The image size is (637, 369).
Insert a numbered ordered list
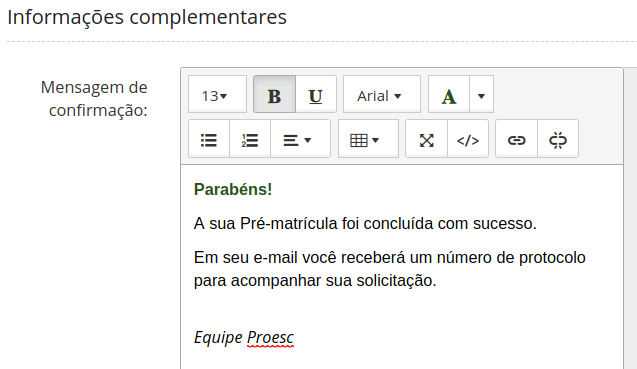250,139
